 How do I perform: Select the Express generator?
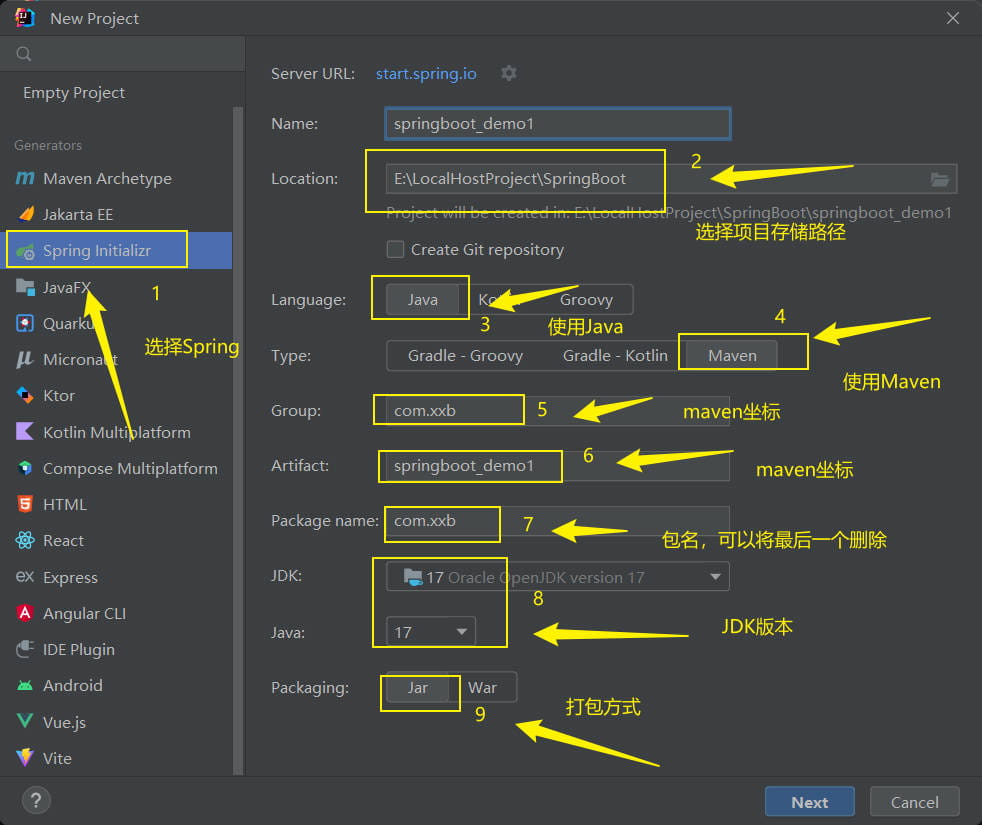tap(70, 577)
